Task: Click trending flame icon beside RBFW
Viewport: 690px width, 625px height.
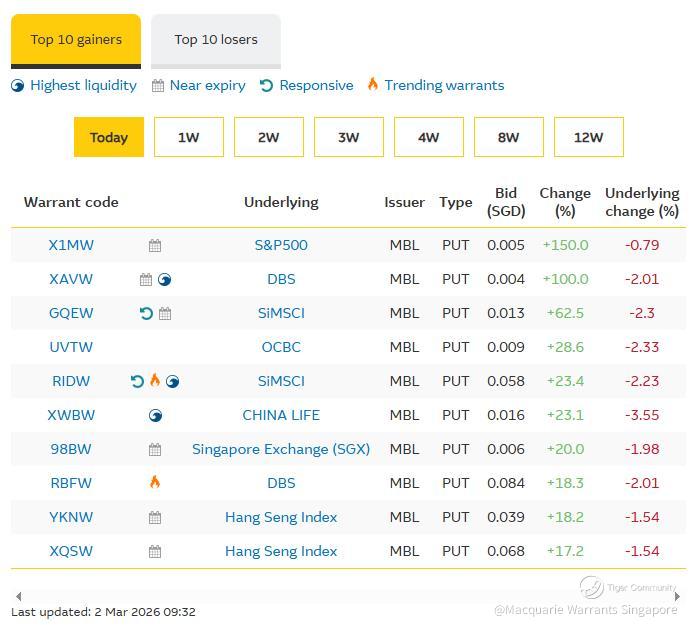Action: coord(155,482)
